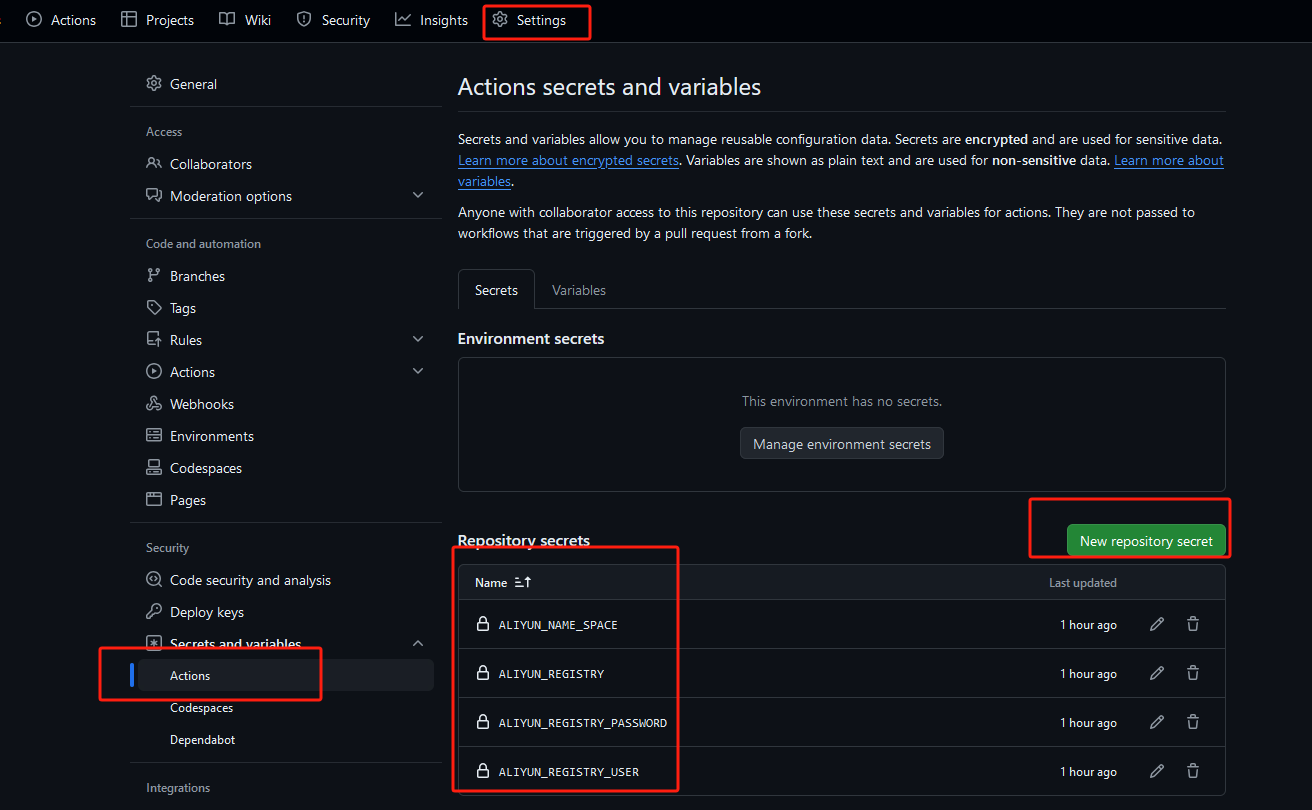Delete the ALIYUN_REGISTRY_USER secret trash icon
This screenshot has height=810, width=1312.
1193,771
